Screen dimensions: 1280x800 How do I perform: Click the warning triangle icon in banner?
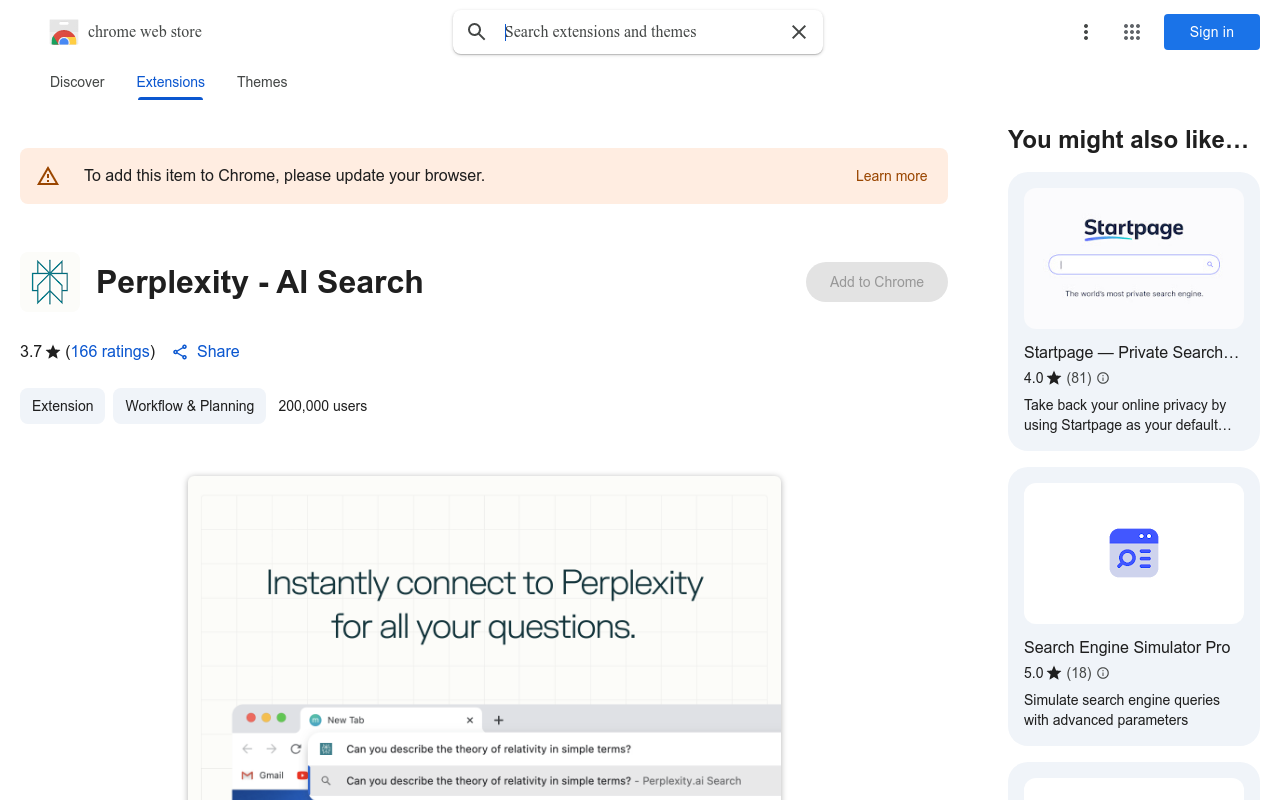(48, 177)
